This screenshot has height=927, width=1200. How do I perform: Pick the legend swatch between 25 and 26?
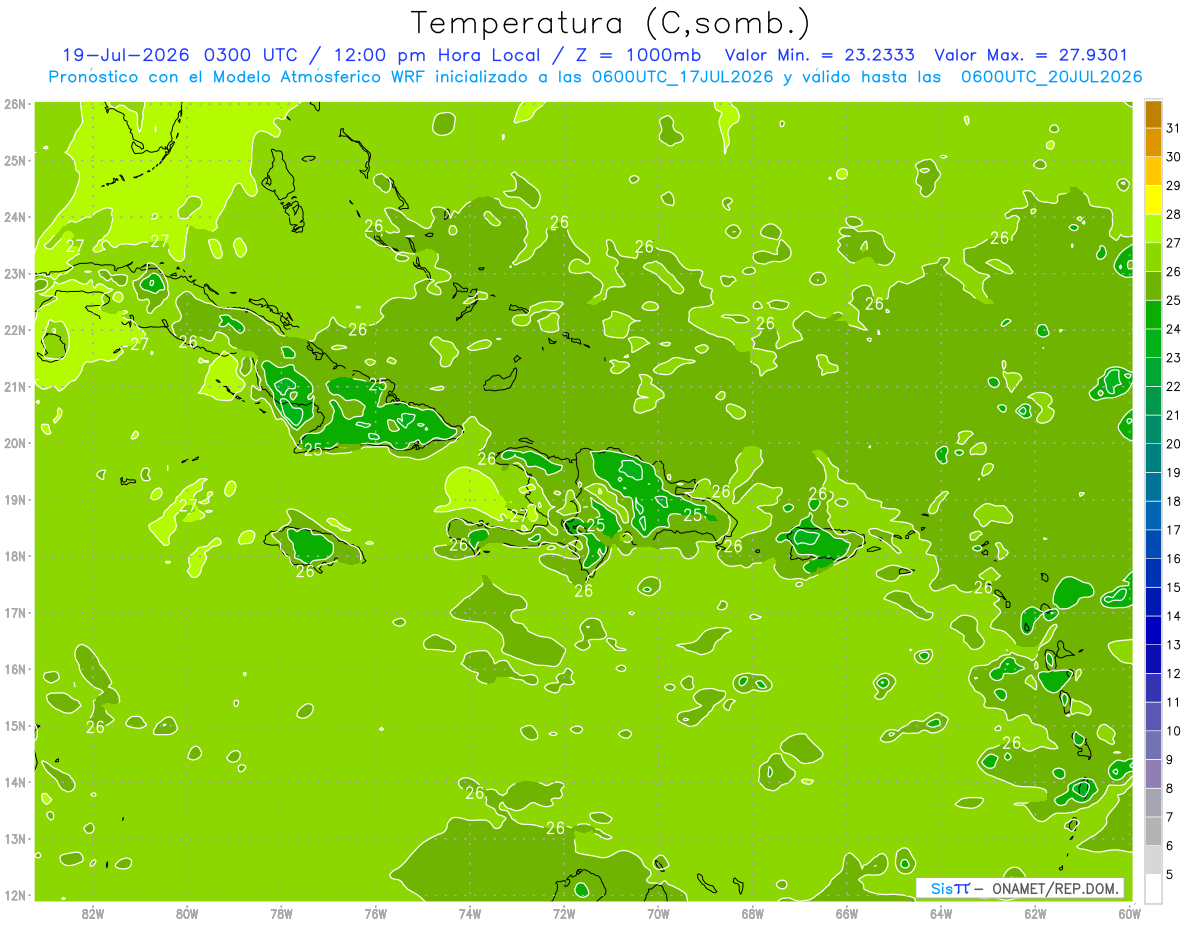pos(1153,287)
